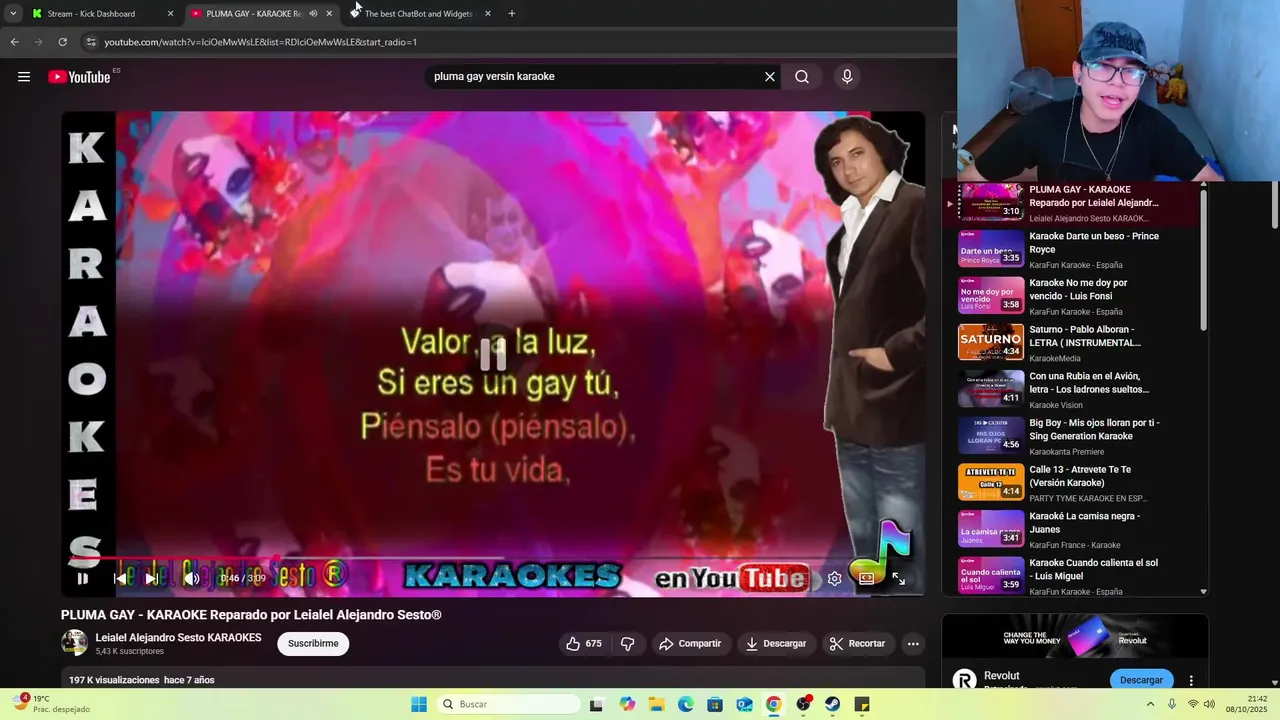Screen dimensions: 1280x720
Task: Open Outlook from the taskbar
Action: 745,704
